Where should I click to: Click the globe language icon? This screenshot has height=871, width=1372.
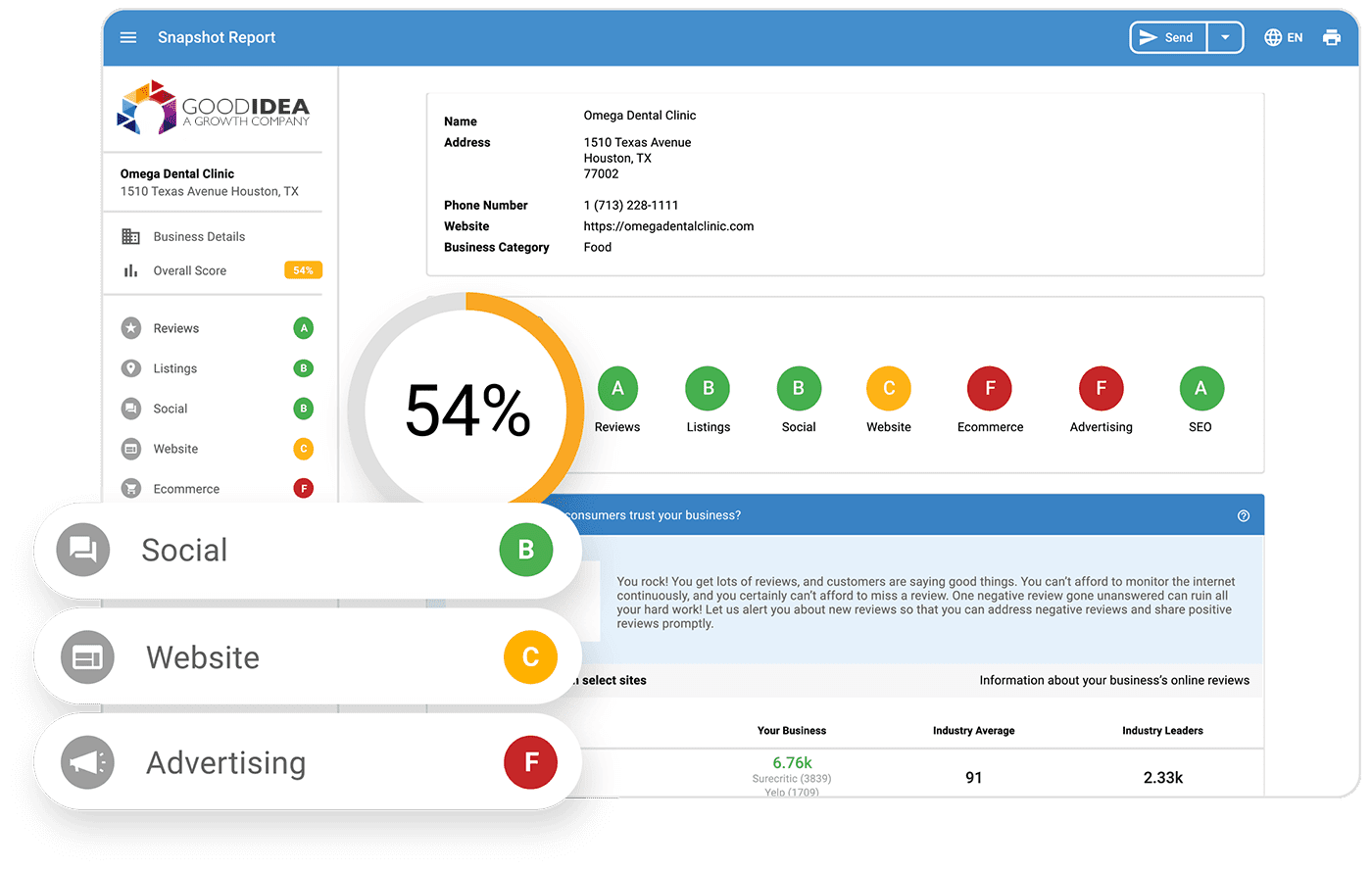point(1273,37)
